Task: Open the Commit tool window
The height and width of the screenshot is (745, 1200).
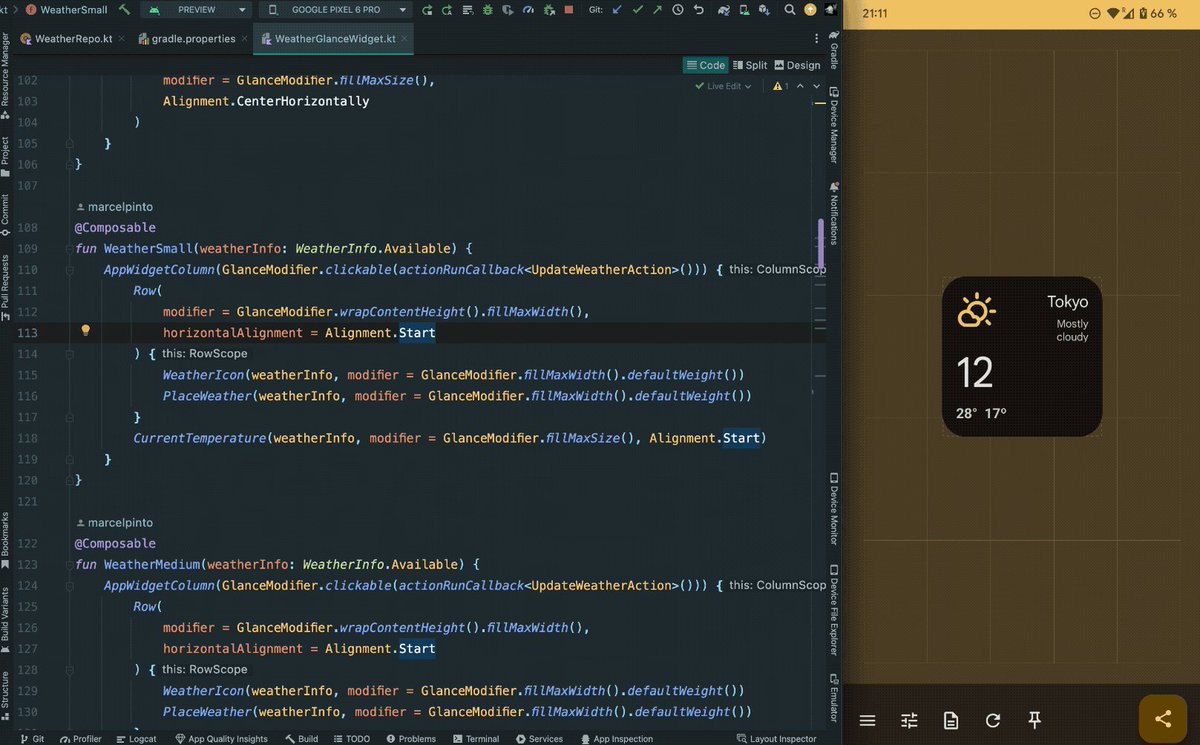Action: [x=6, y=215]
